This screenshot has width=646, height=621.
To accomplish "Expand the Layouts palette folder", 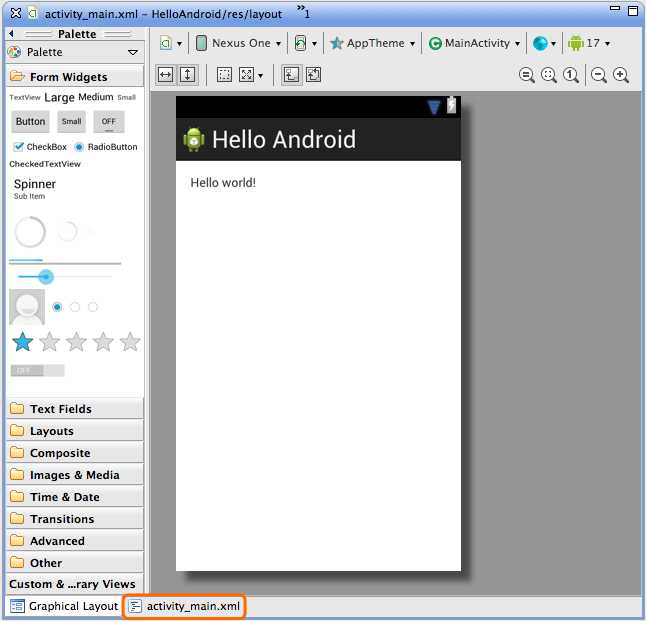I will point(75,431).
